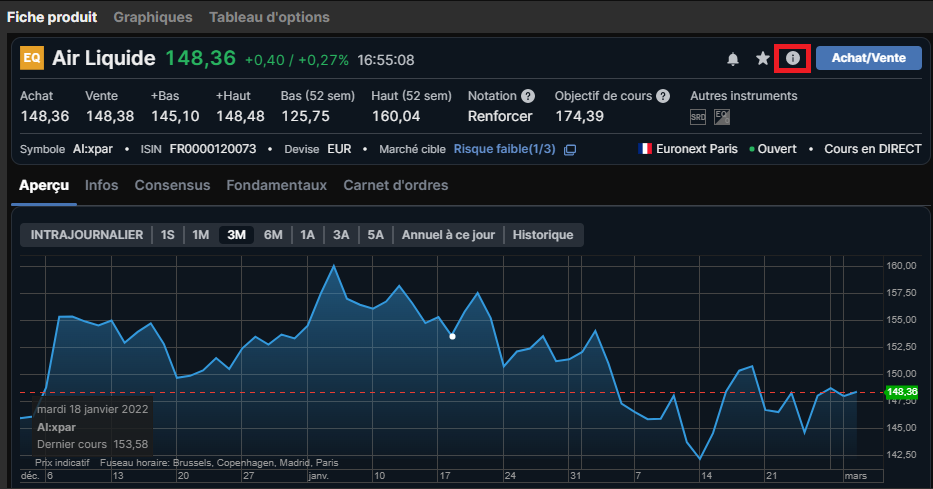This screenshot has height=489, width=933.
Task: Open help for Notation
Action: 528,96
